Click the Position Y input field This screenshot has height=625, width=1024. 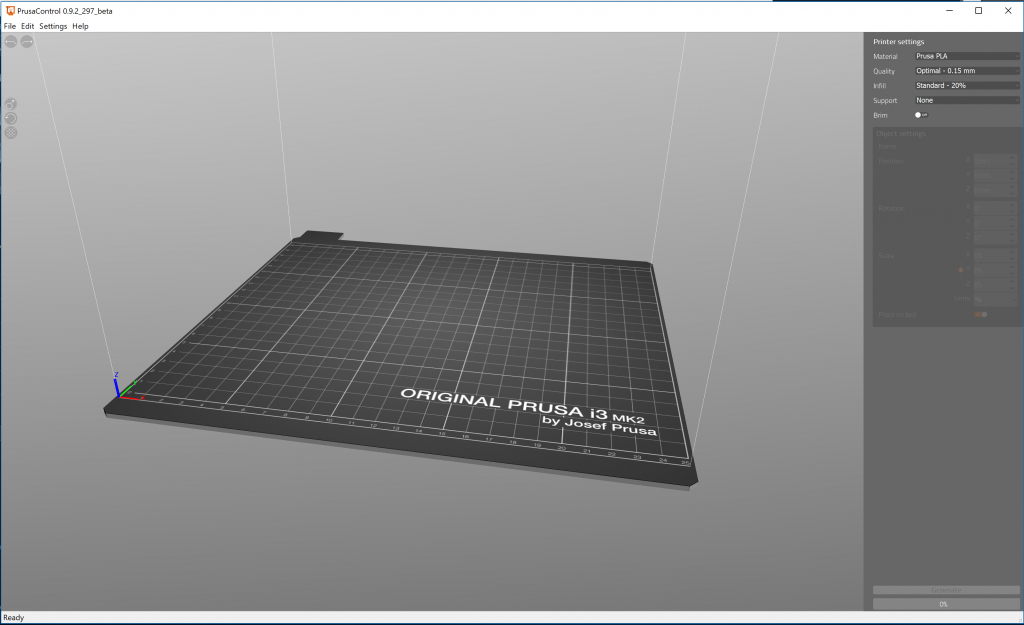click(x=996, y=176)
